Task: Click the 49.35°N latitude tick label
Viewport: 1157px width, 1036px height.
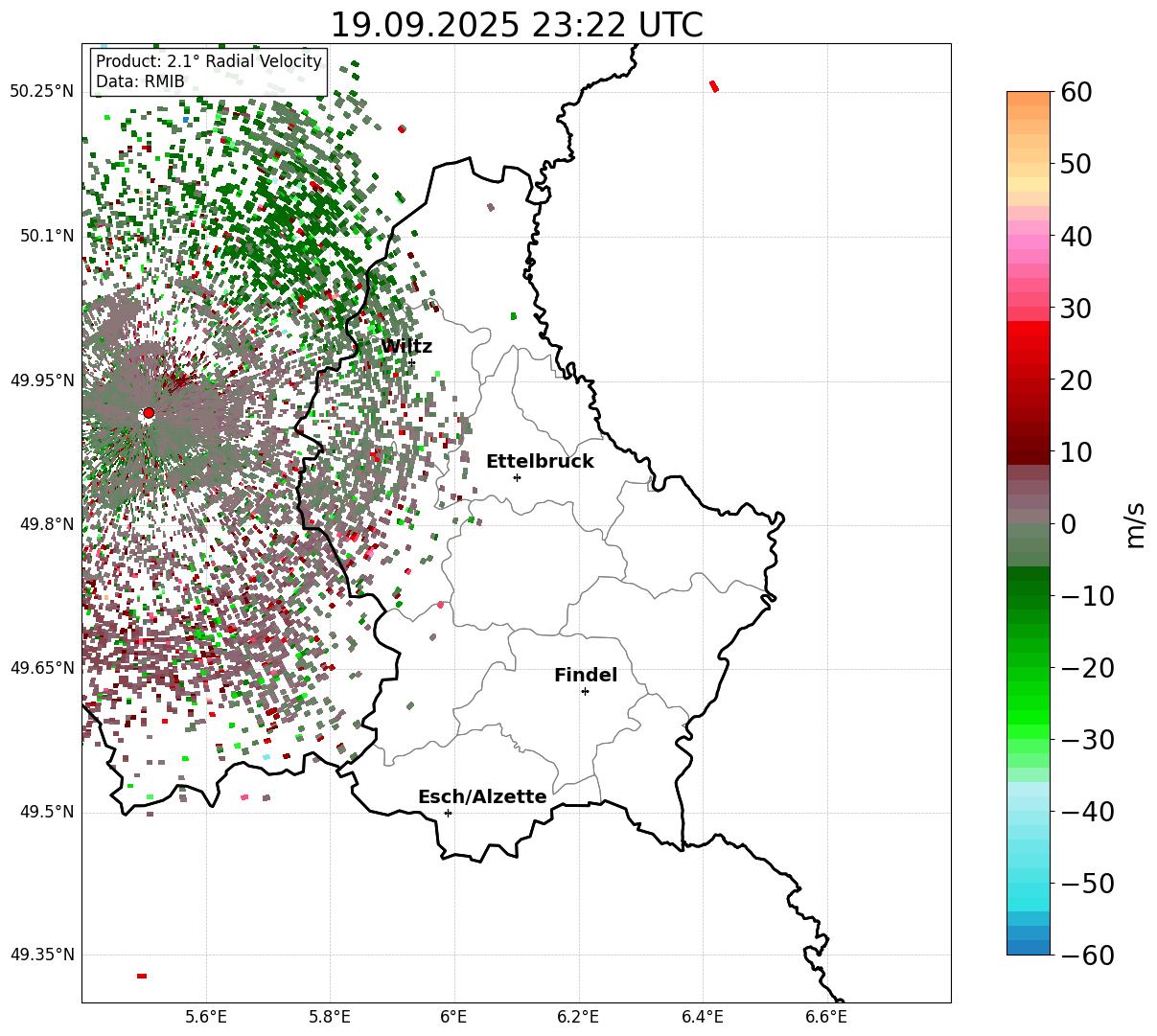Action: point(41,955)
